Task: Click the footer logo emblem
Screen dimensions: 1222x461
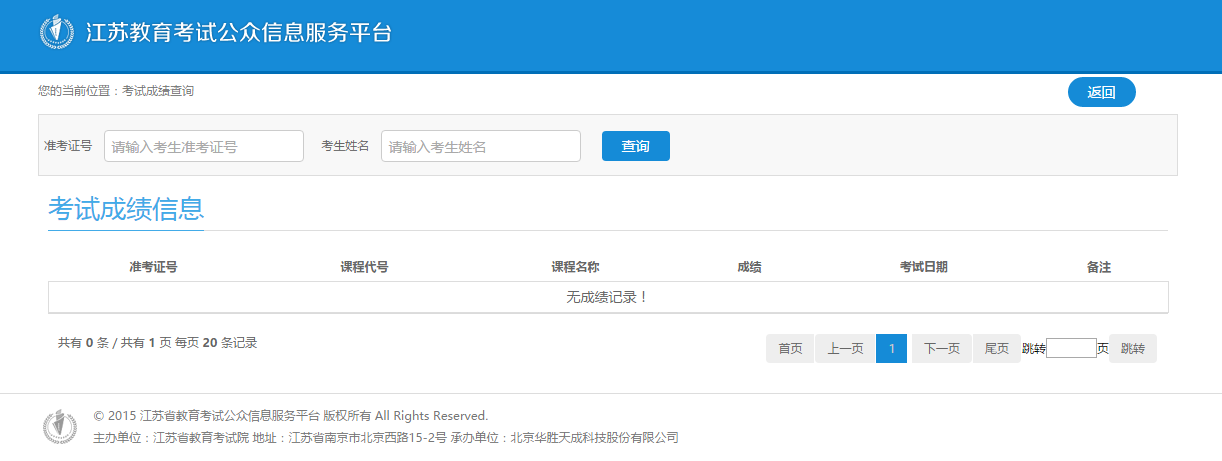Action: click(x=59, y=426)
